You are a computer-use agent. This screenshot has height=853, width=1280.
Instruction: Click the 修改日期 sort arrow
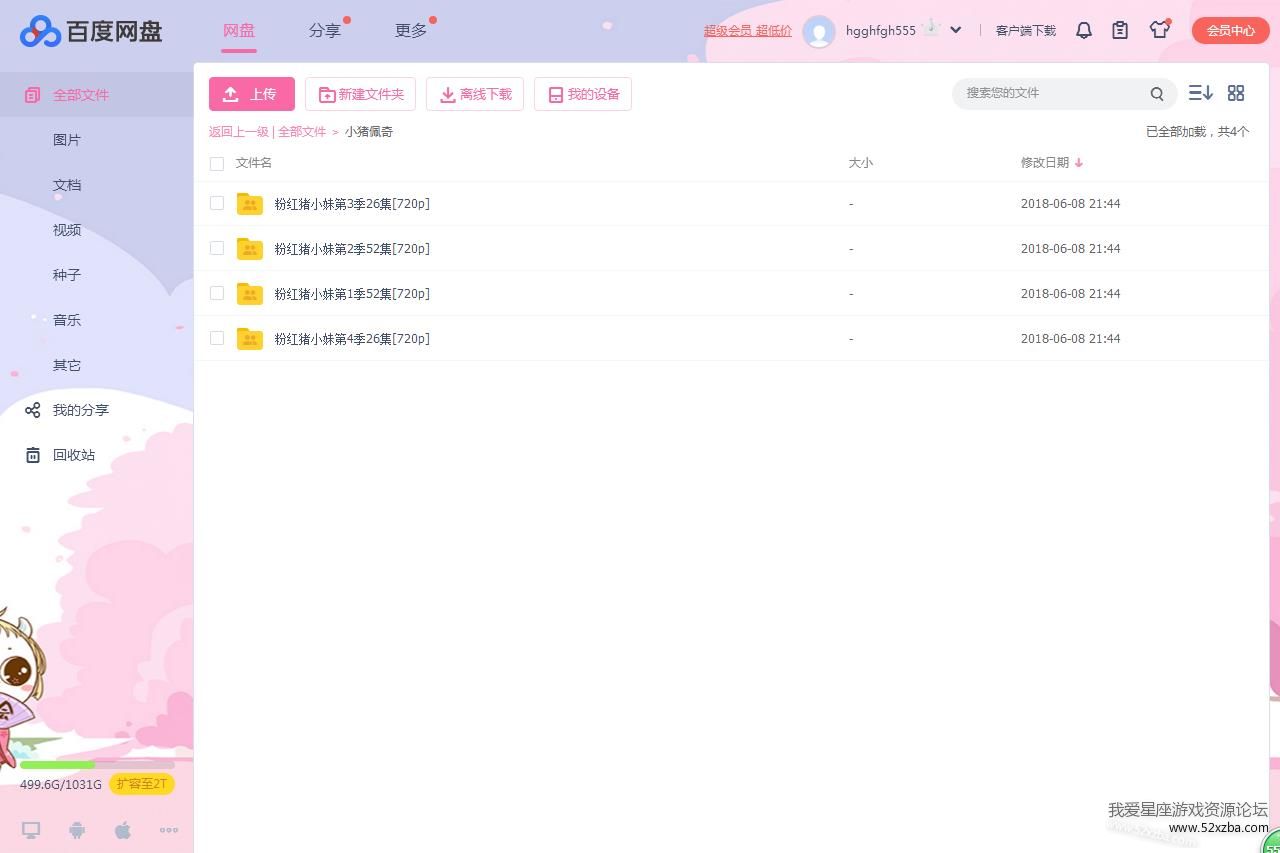click(x=1079, y=163)
